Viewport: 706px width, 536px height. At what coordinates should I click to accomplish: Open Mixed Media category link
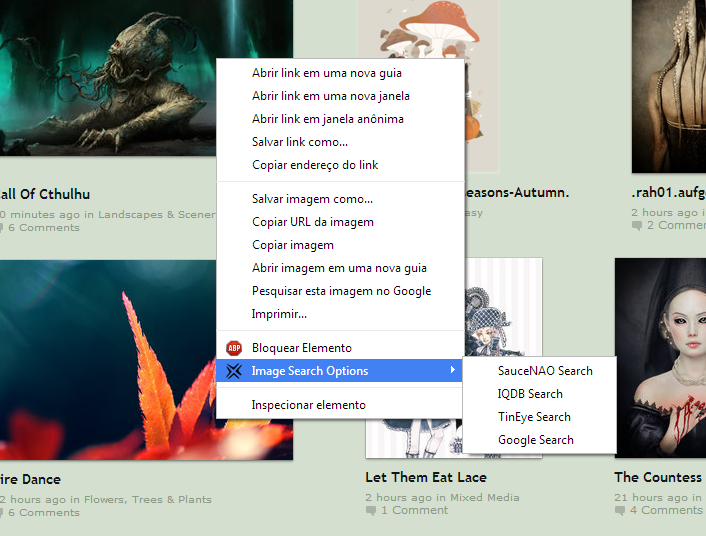[x=485, y=497]
